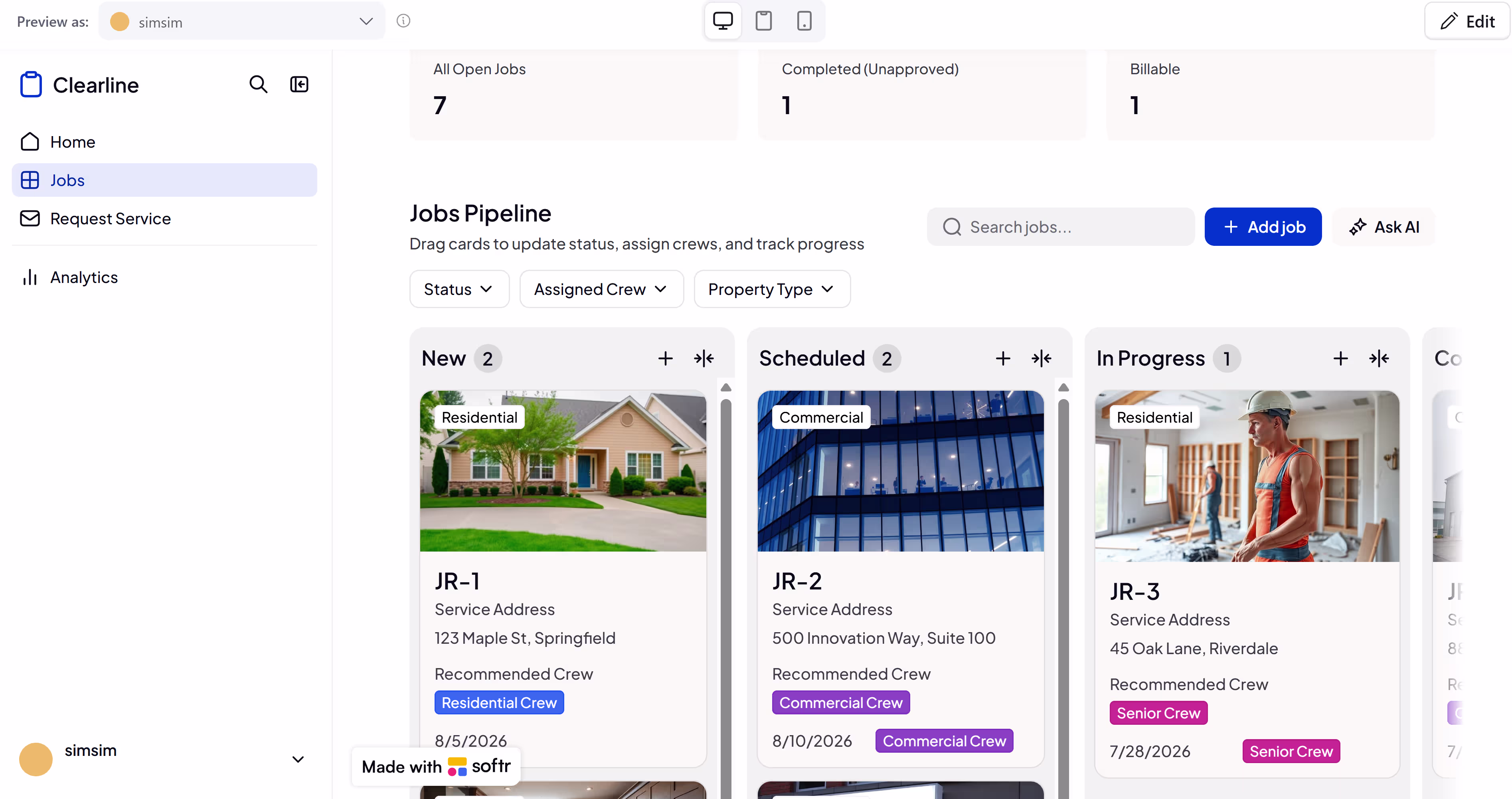Open the Assigned Crew filter dropdown
The image size is (1512, 799).
601,289
